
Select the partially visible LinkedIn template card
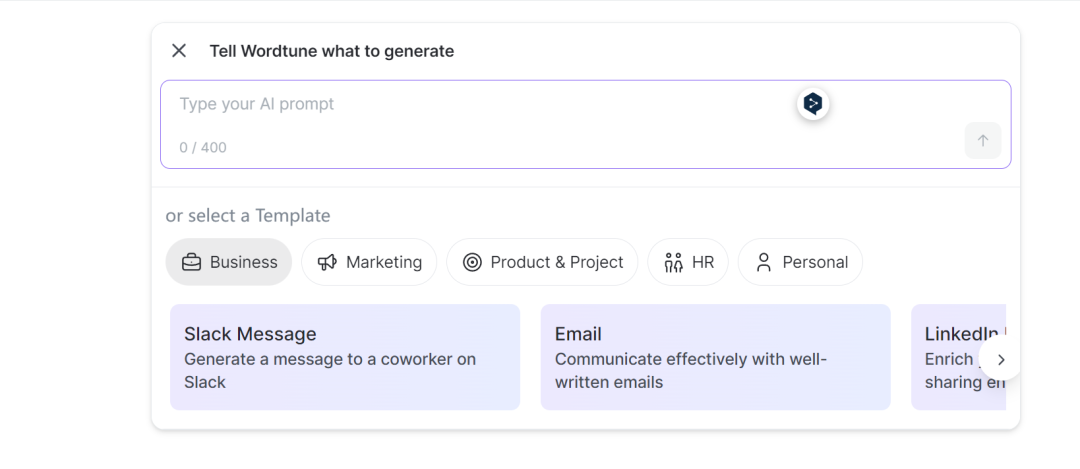coord(958,357)
